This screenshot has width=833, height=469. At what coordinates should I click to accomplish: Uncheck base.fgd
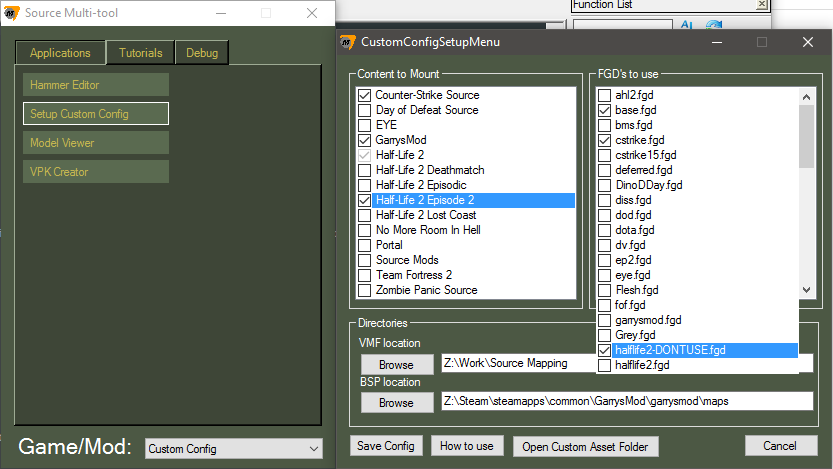click(x=604, y=110)
